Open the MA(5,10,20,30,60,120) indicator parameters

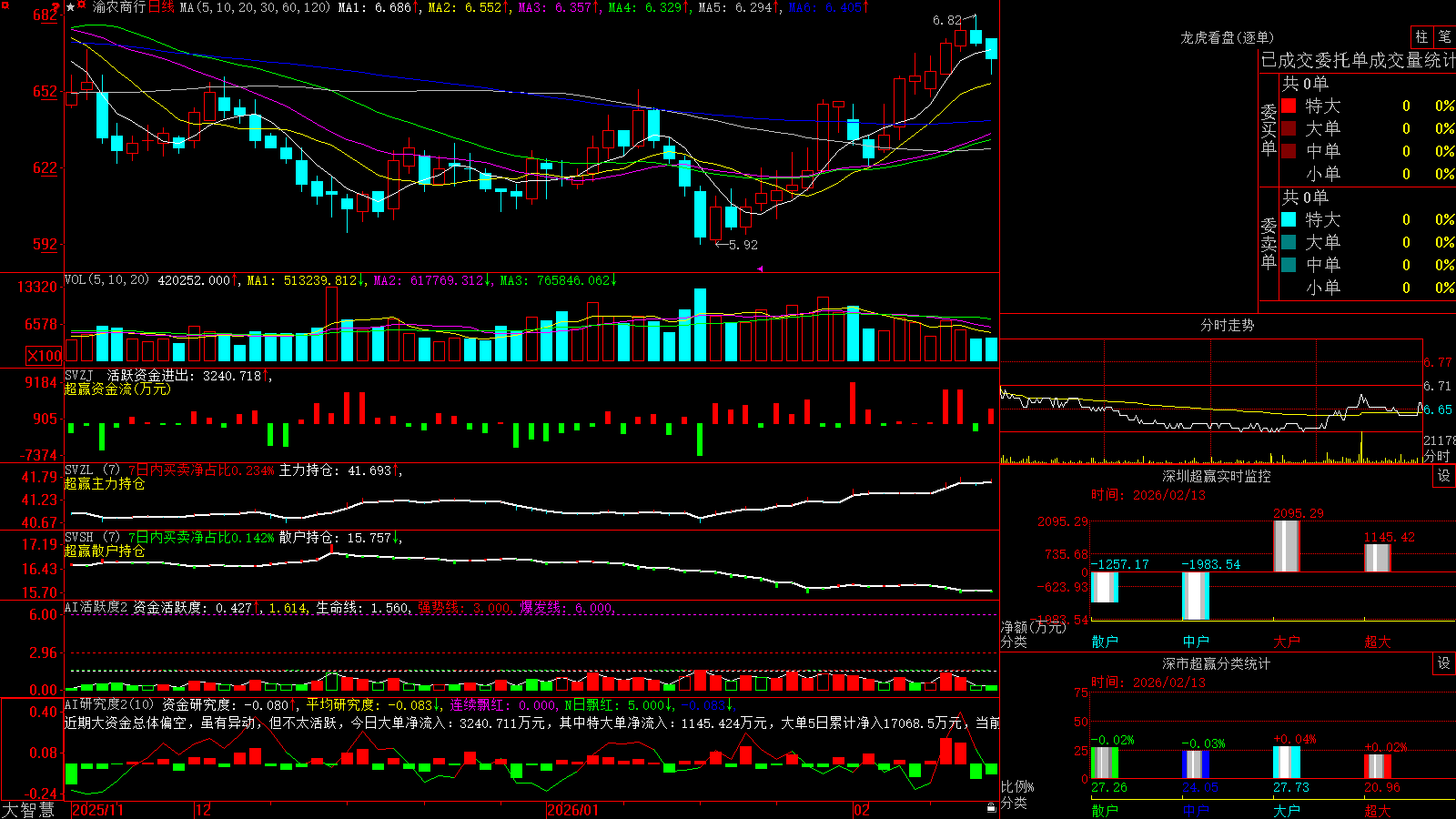tap(255, 7)
